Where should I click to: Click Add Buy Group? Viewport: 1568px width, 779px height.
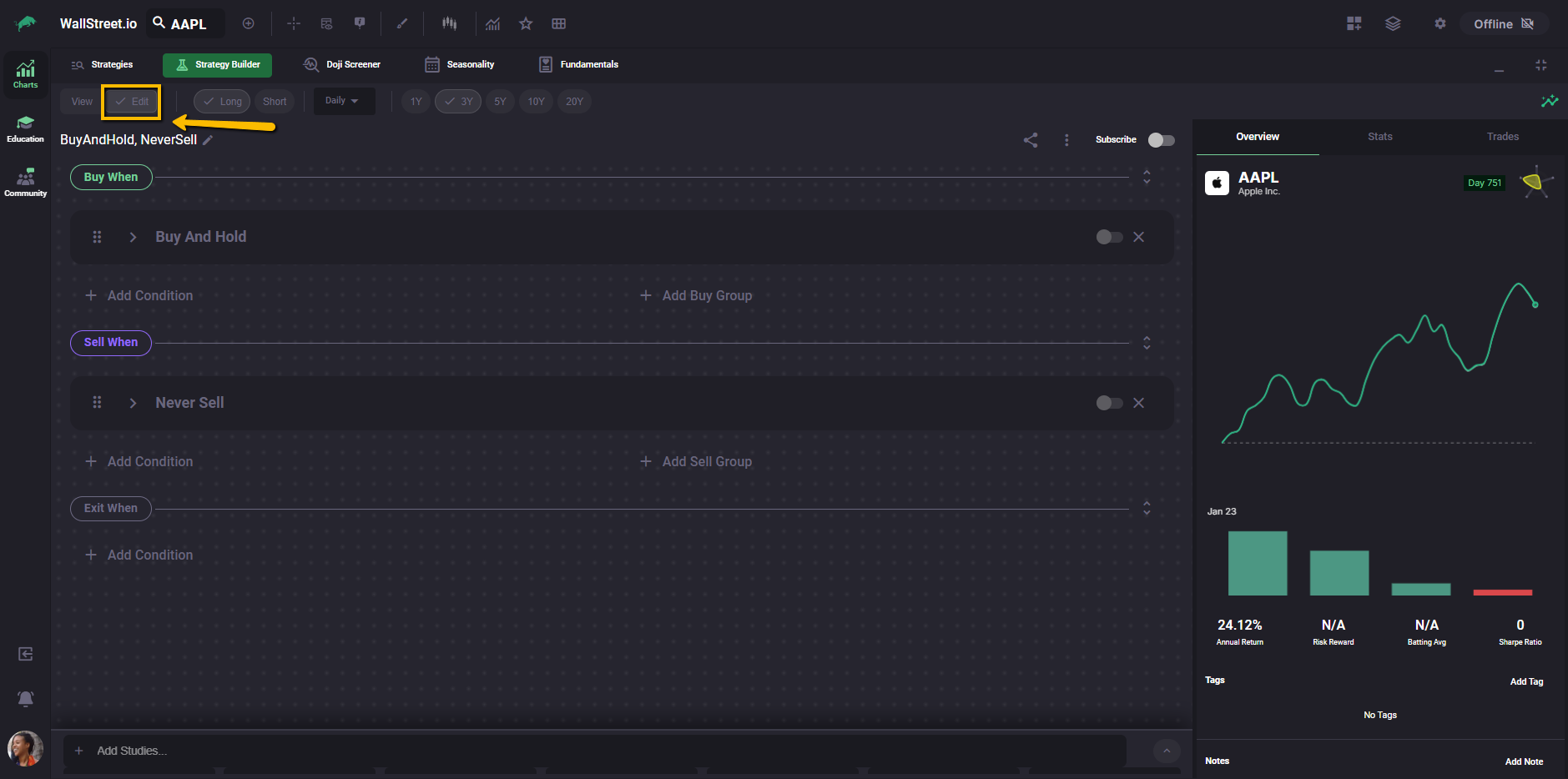[696, 295]
